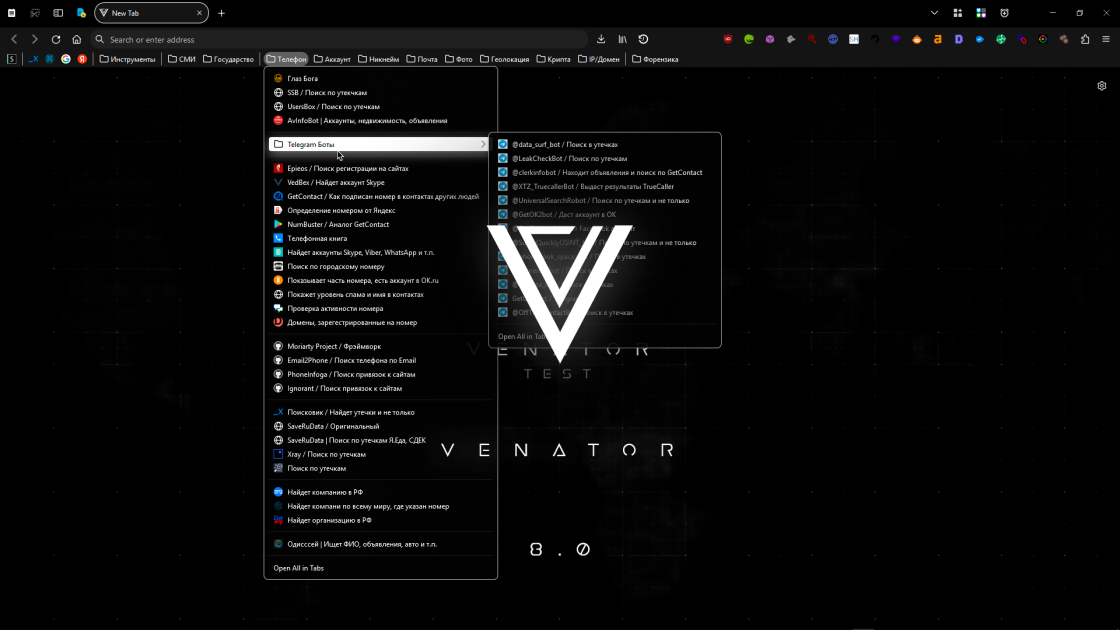Click the purple cube extension icon
1120x630 pixels.
(x=770, y=39)
